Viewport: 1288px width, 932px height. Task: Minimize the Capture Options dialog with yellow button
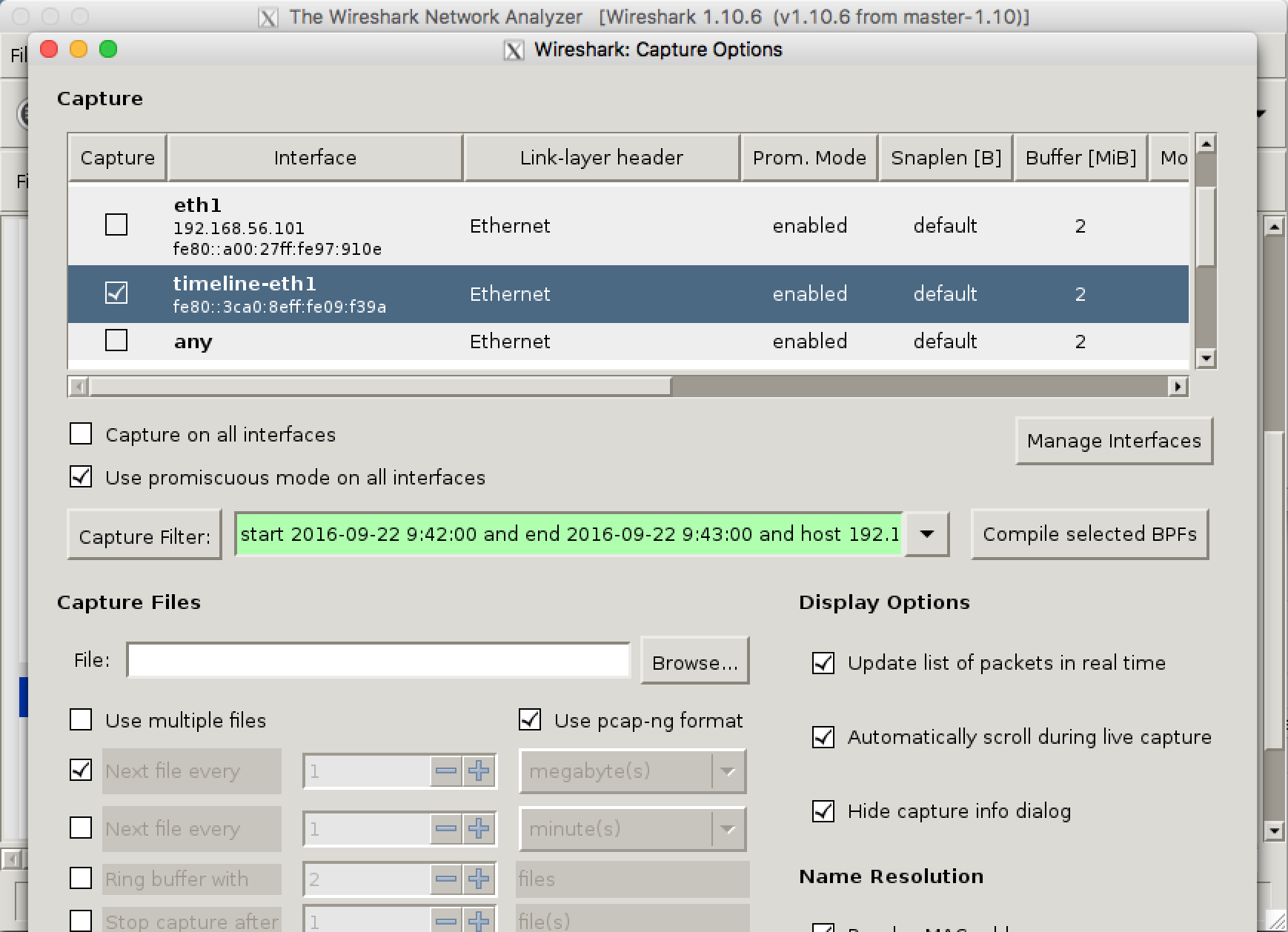(79, 49)
